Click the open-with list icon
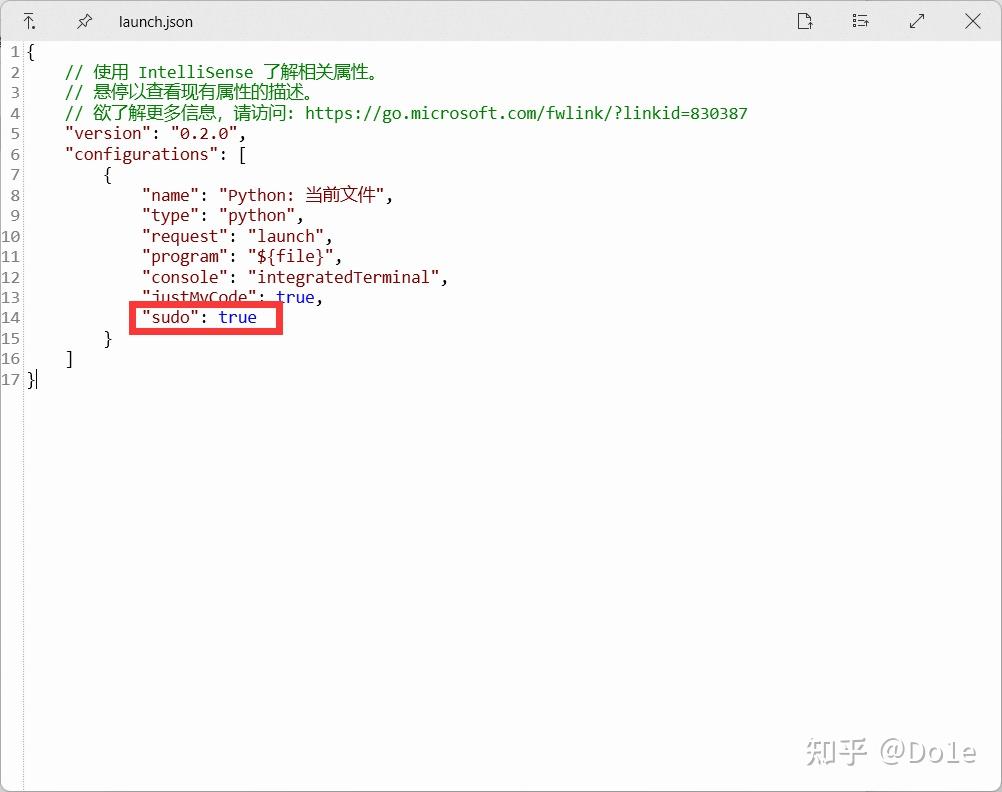Image resolution: width=1002 pixels, height=792 pixels. coord(860,21)
